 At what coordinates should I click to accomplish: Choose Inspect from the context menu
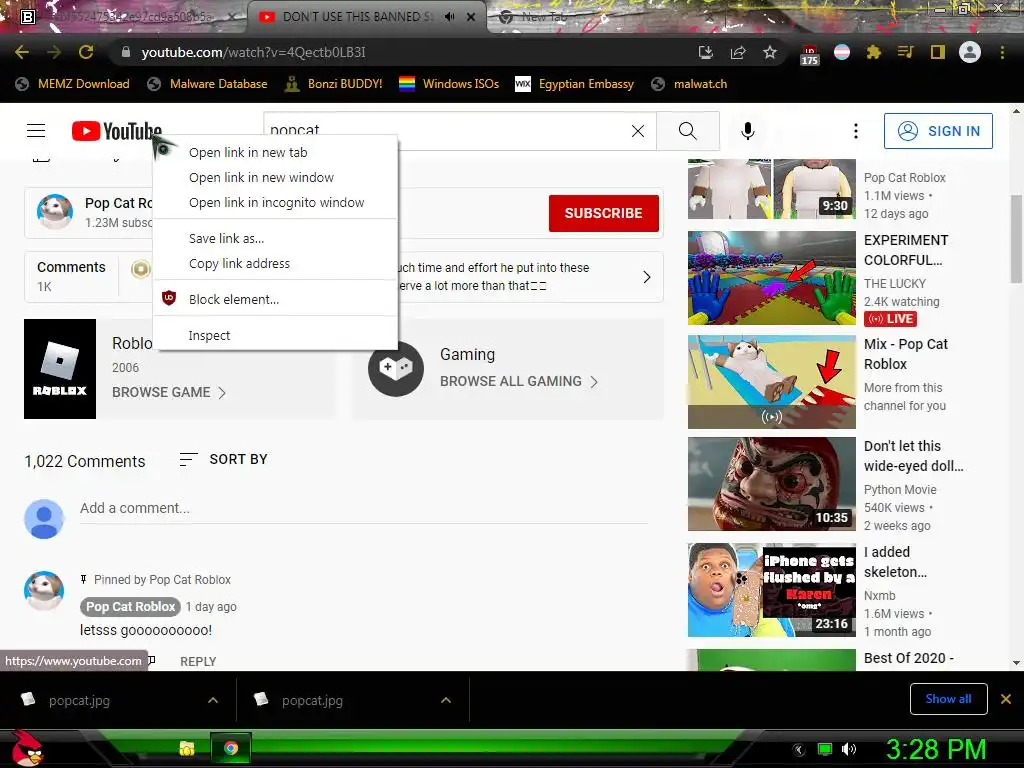(x=275, y=335)
